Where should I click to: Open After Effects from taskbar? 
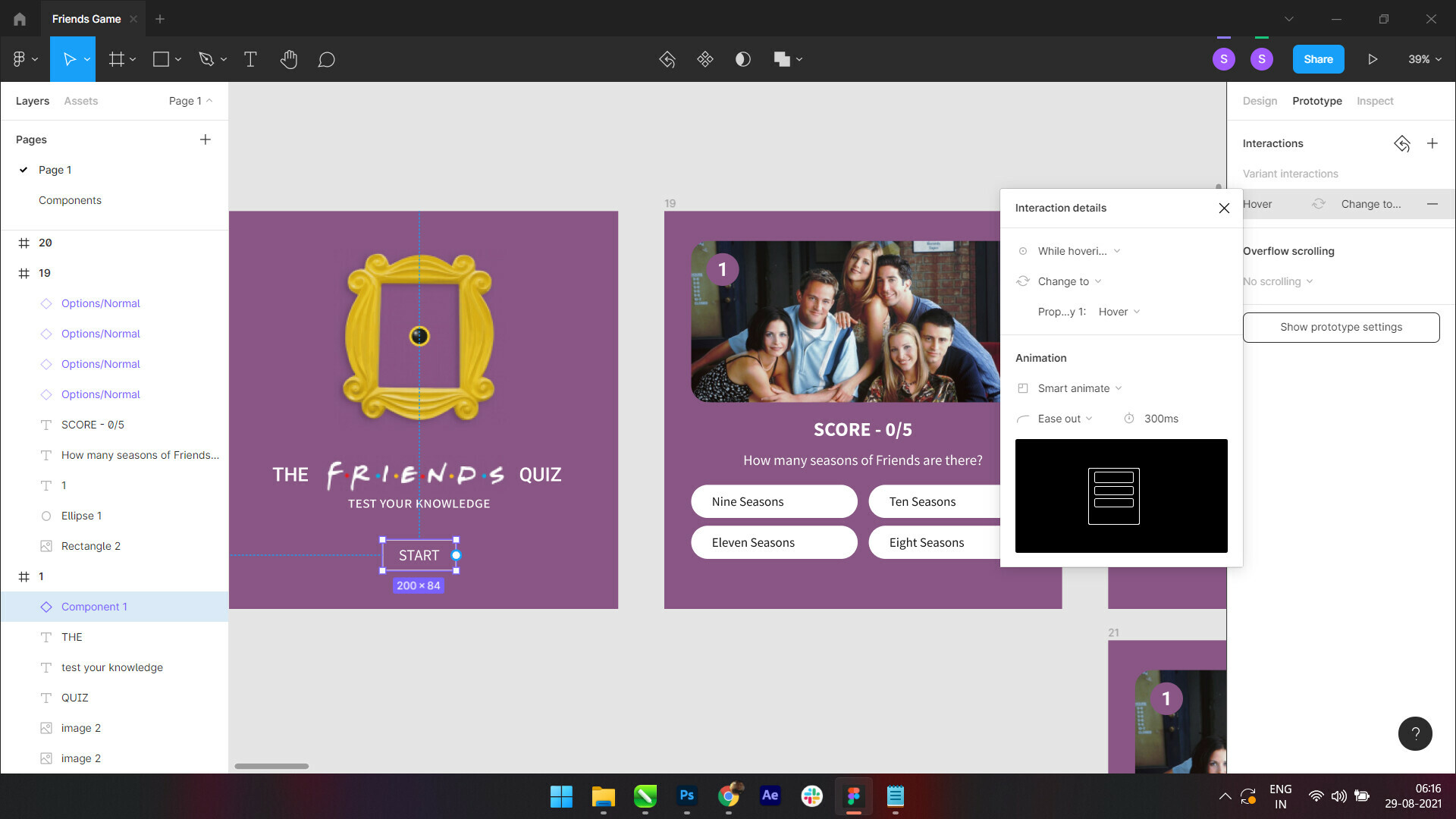coord(770,796)
